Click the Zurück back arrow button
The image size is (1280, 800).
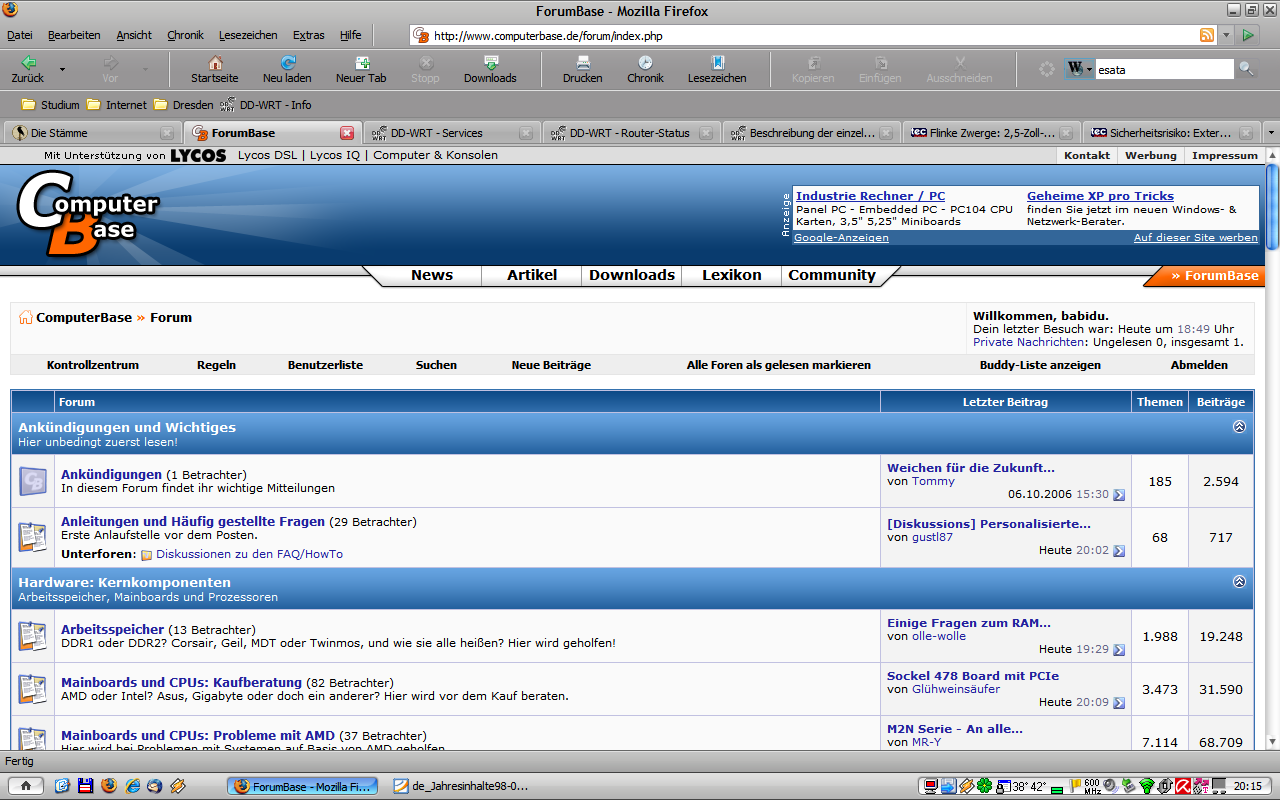pos(28,68)
